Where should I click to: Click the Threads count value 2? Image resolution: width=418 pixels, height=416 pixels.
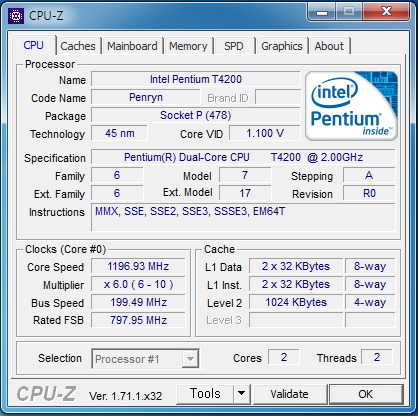click(377, 357)
